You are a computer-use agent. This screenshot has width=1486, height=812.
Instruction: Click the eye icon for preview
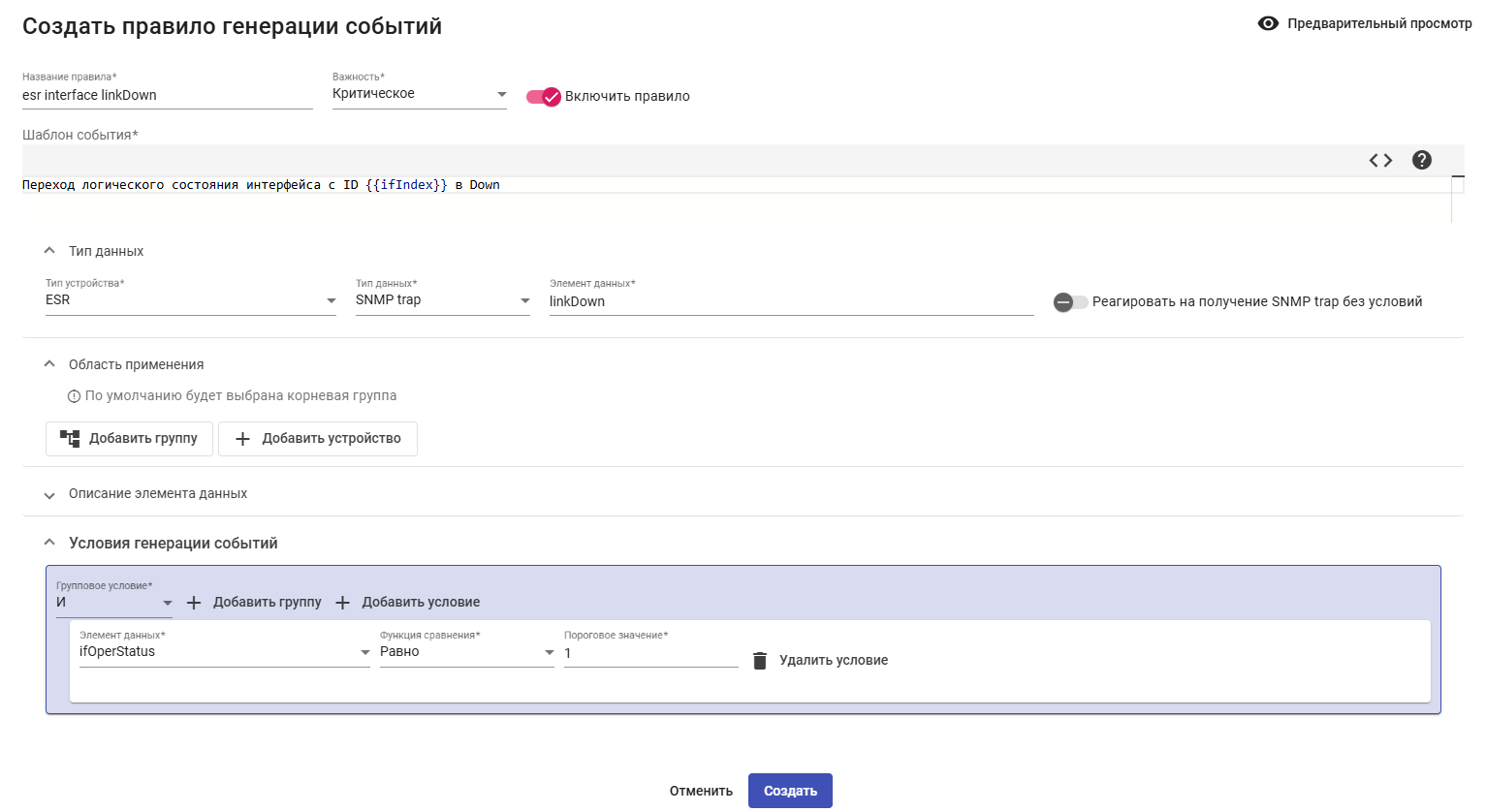[1268, 23]
